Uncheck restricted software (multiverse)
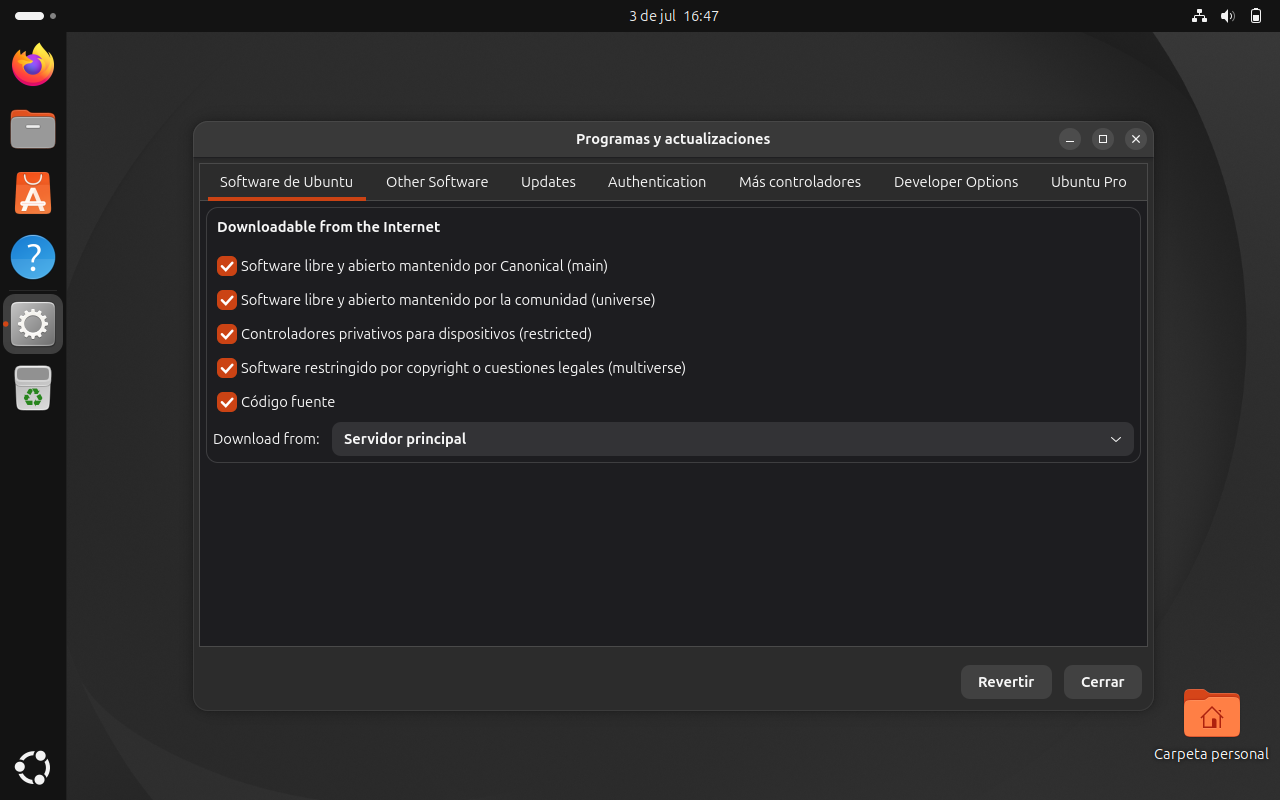The height and width of the screenshot is (800, 1280). pos(227,368)
